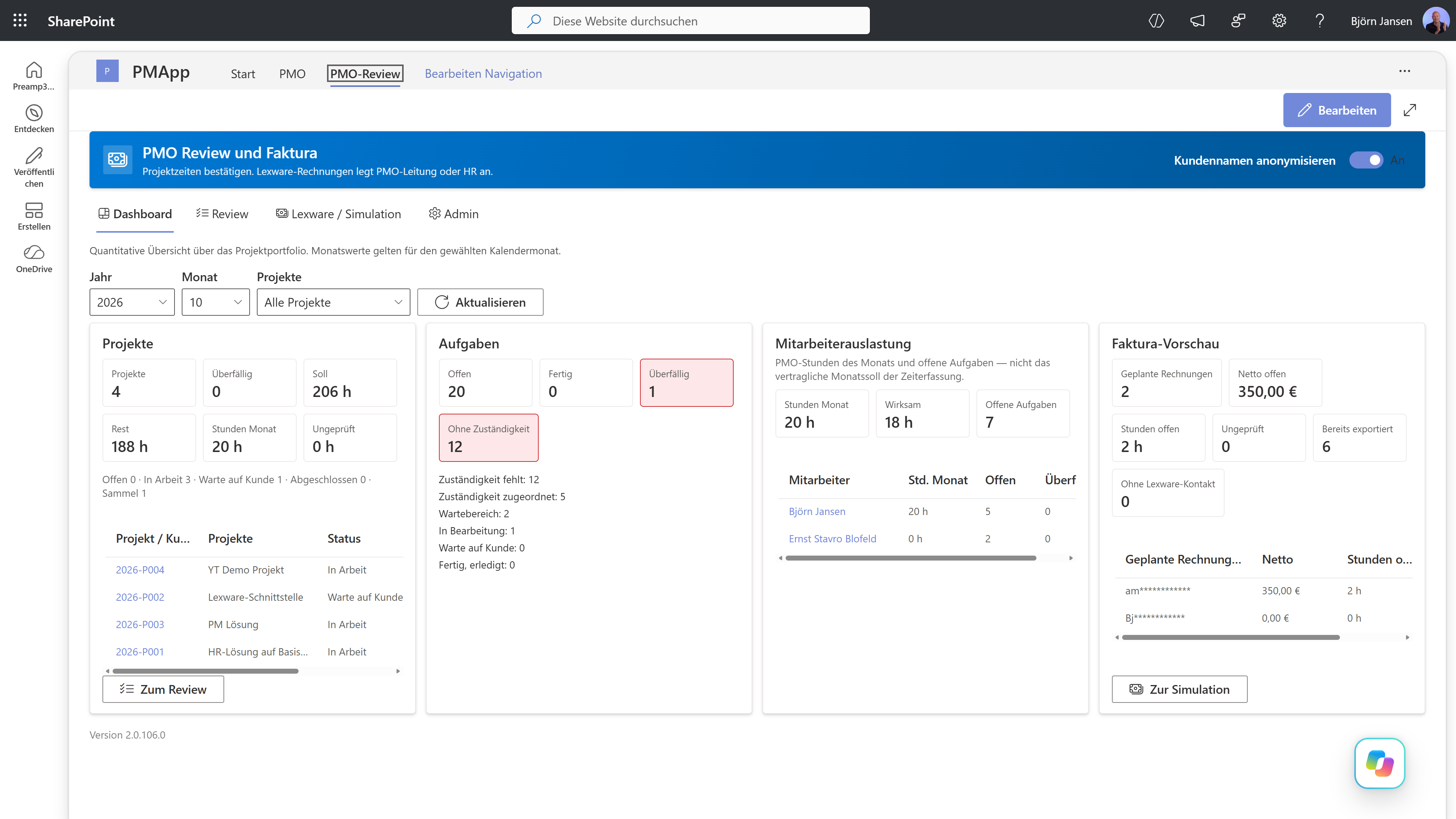Viewport: 1456px width, 819px height.
Task: Click the Zur Simulation button
Action: point(1179,690)
